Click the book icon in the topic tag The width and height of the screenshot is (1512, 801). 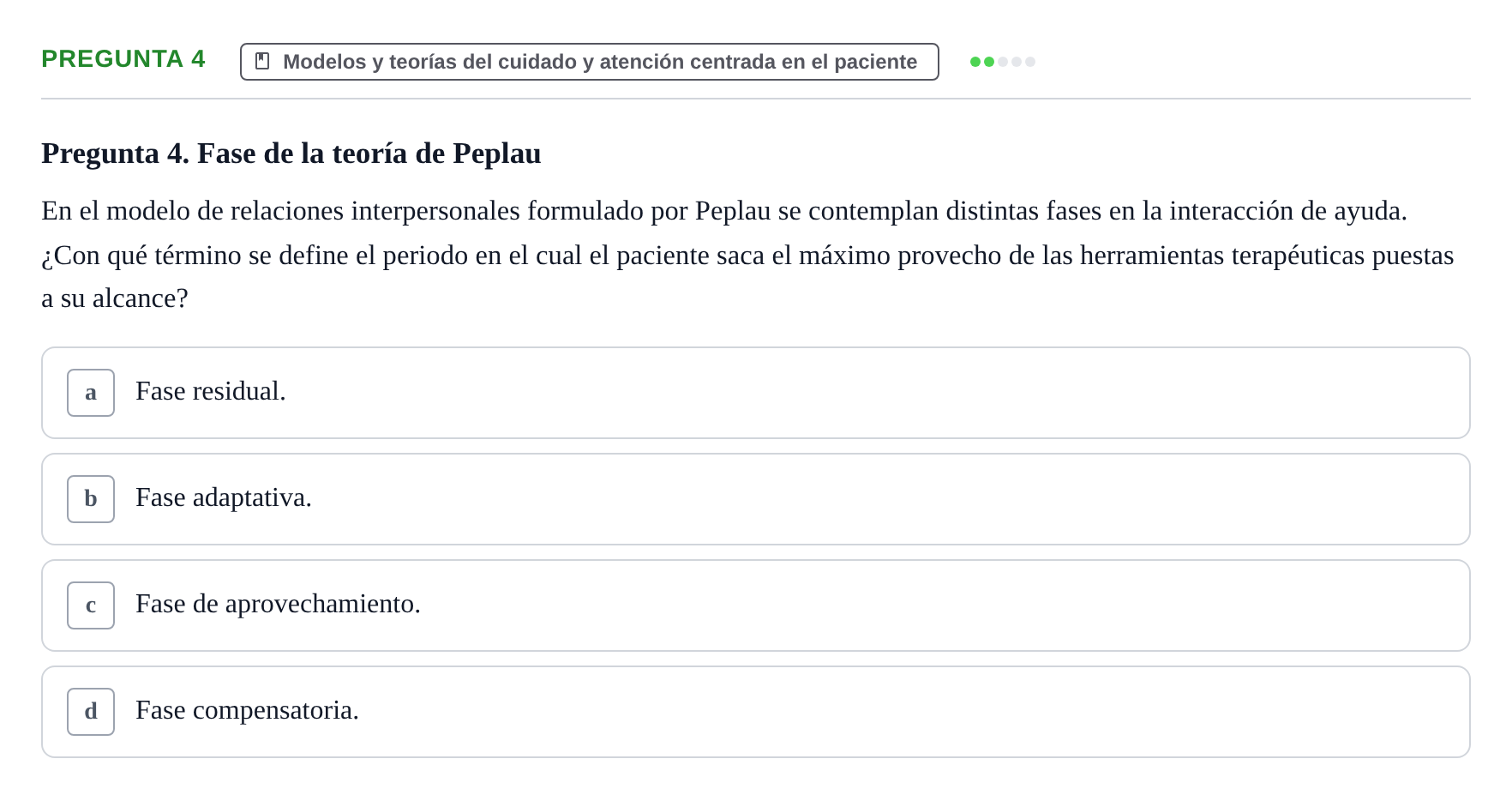coord(262,61)
